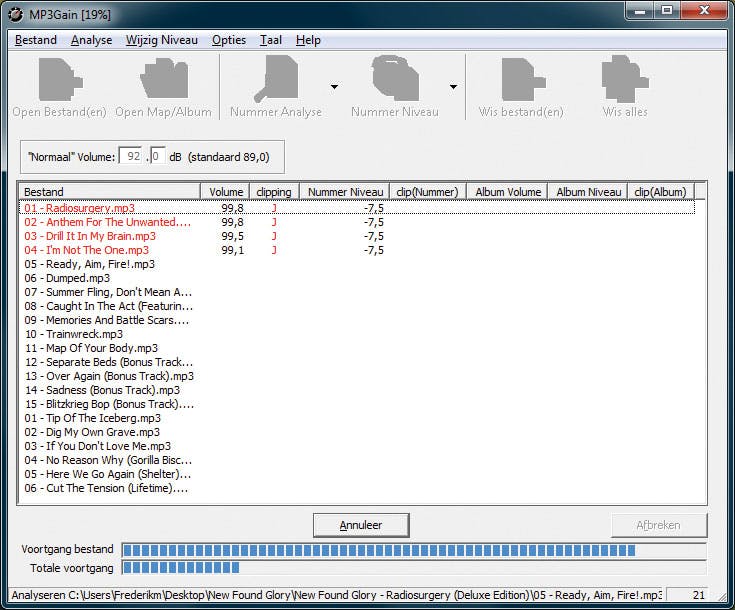Select 13 - Over Again (Bonus Track).mp3
Viewport: 735px width, 610px height.
(109, 377)
